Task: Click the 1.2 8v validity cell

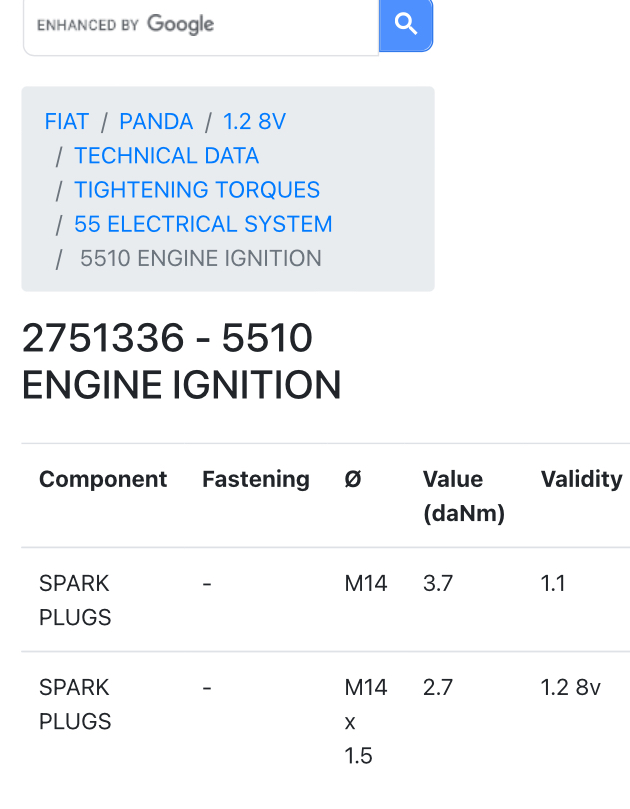Action: click(x=570, y=687)
